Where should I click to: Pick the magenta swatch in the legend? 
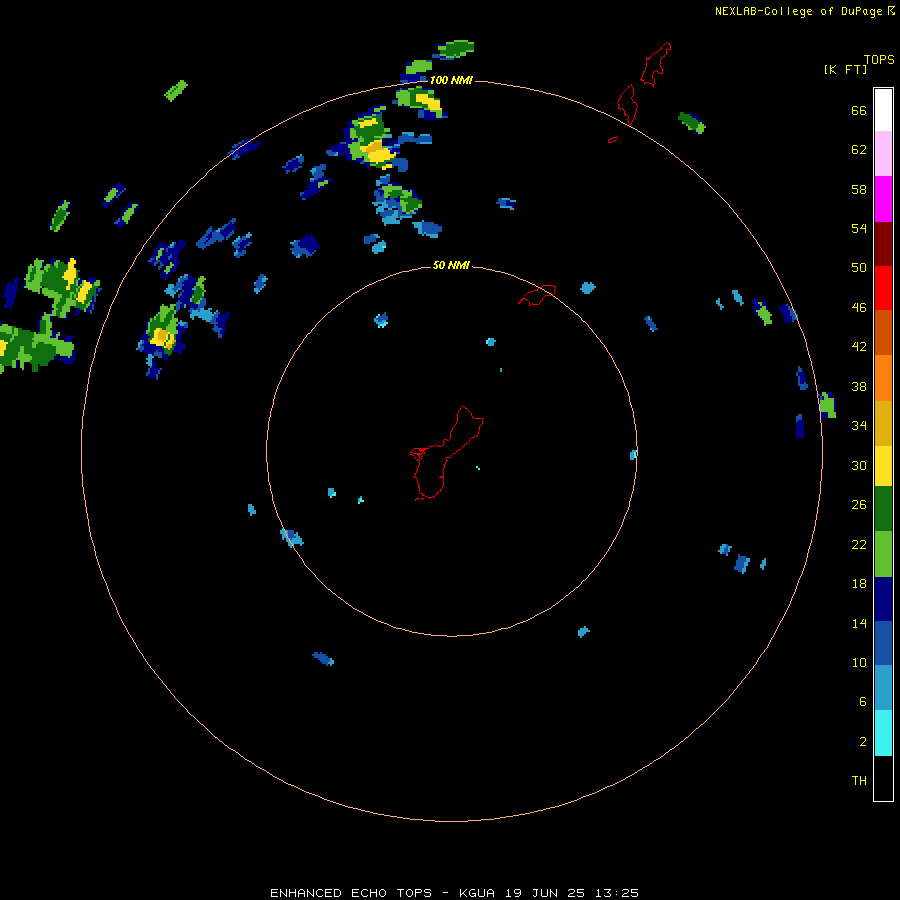pos(883,199)
